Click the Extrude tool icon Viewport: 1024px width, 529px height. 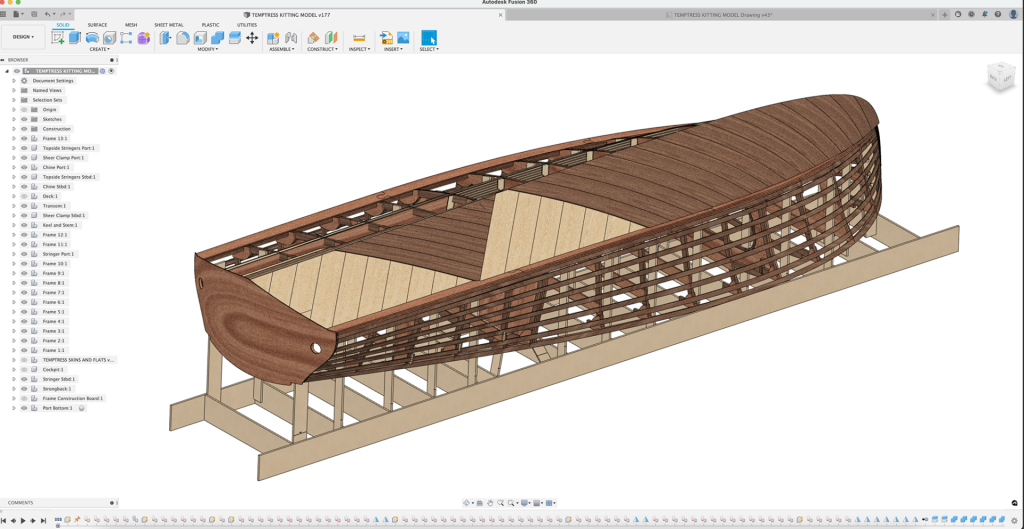click(75, 38)
